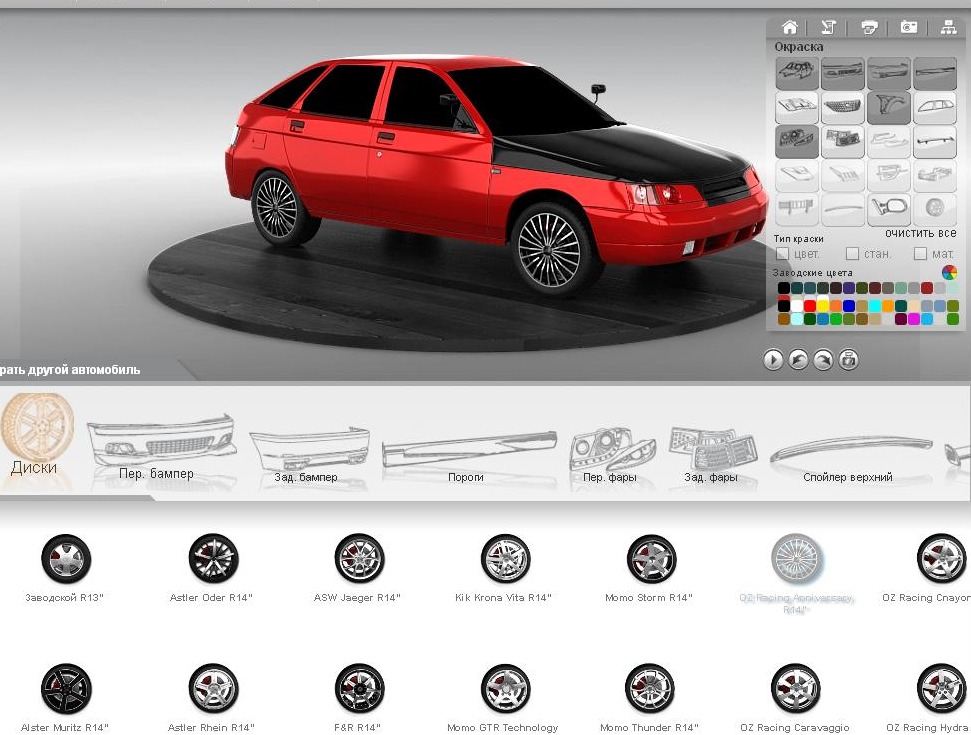Select car body paint part icon
Screen dimensions: 971x735
[x=797, y=74]
